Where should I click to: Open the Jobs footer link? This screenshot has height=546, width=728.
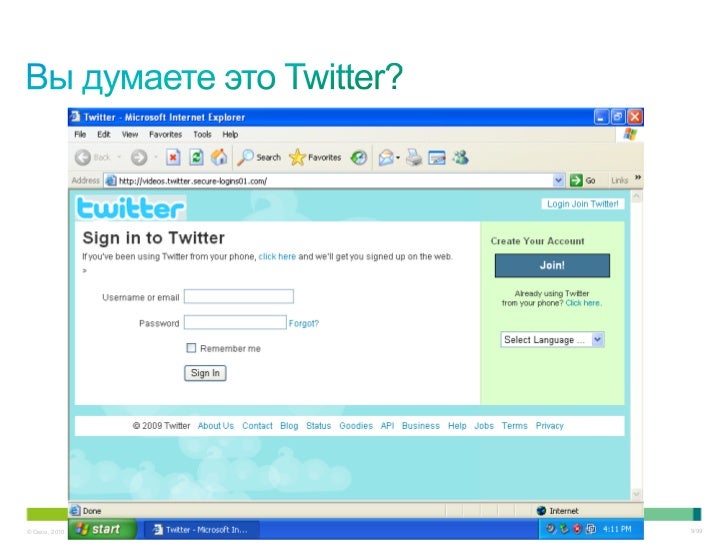[x=484, y=426]
